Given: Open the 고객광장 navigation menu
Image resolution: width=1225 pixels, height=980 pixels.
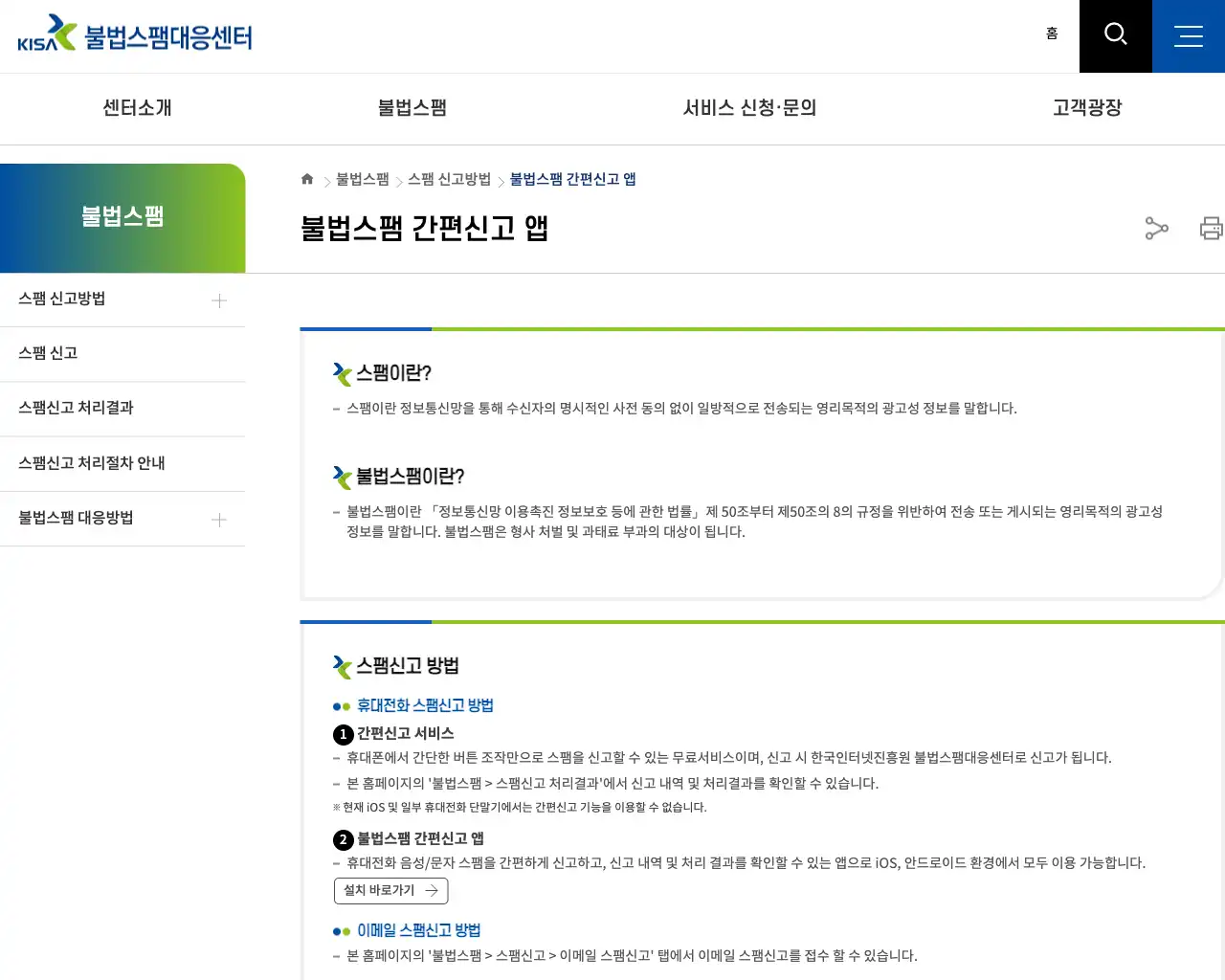Looking at the screenshot, I should click(x=1086, y=108).
